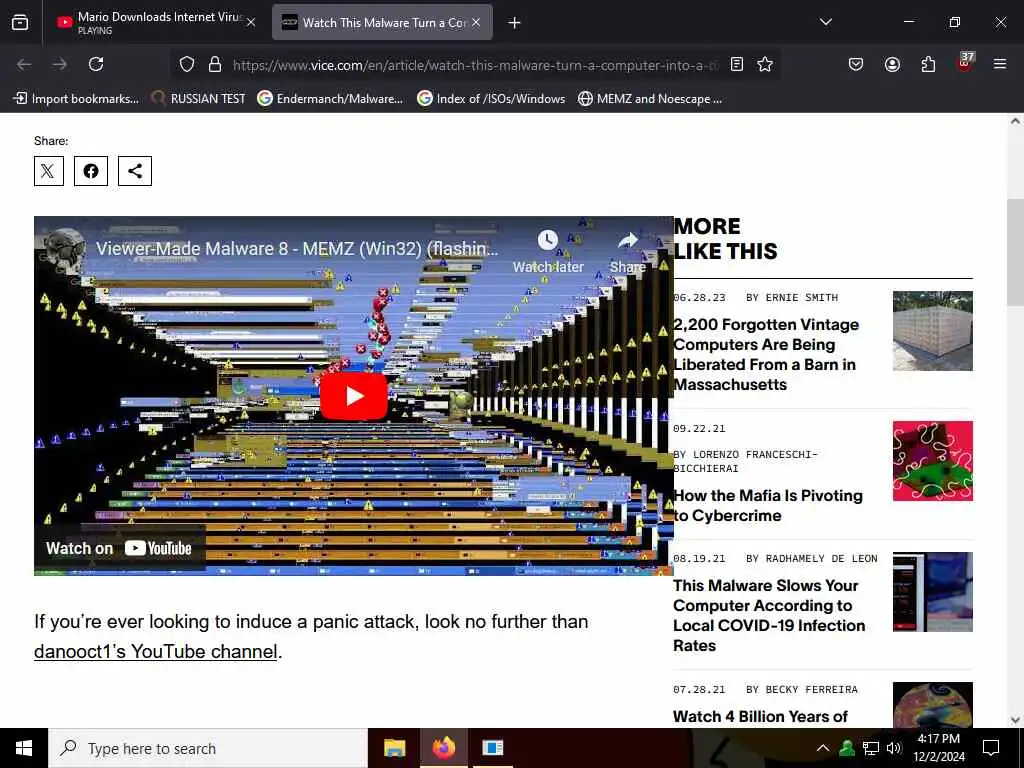
Task: Open the generic share icon
Action: pyautogui.click(x=135, y=171)
